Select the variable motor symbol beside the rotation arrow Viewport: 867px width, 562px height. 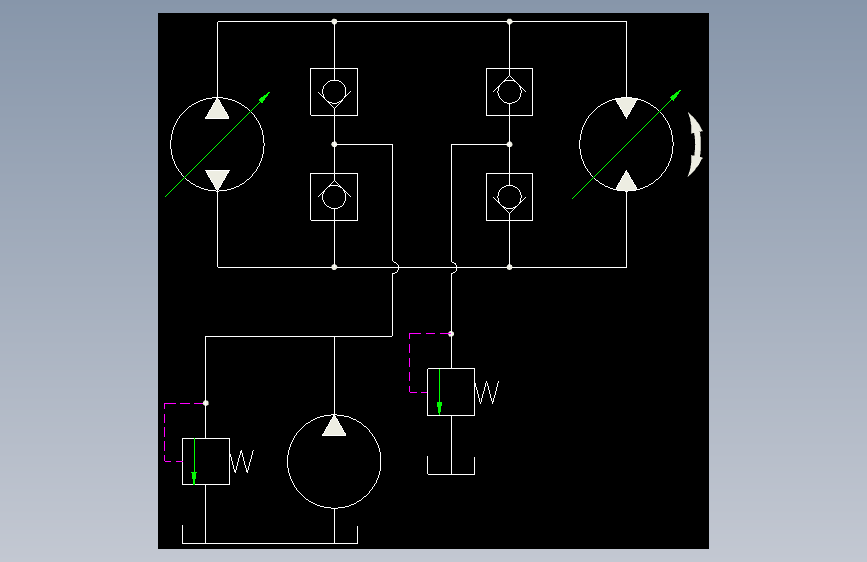coord(626,144)
